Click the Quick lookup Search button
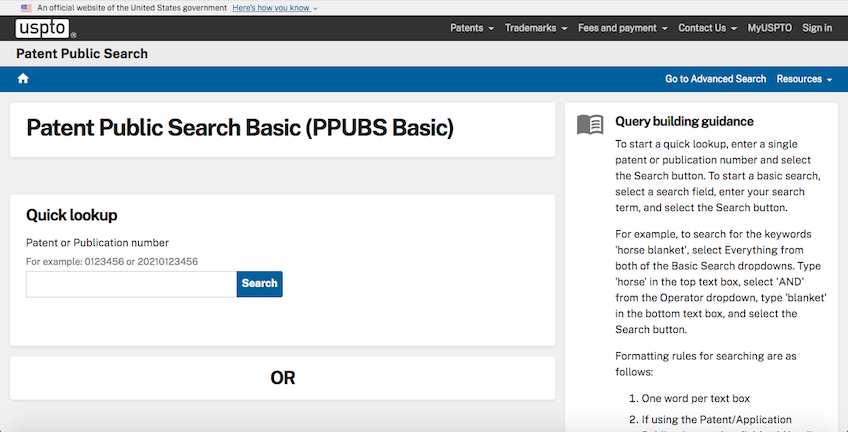The height and width of the screenshot is (432, 848). click(x=260, y=284)
